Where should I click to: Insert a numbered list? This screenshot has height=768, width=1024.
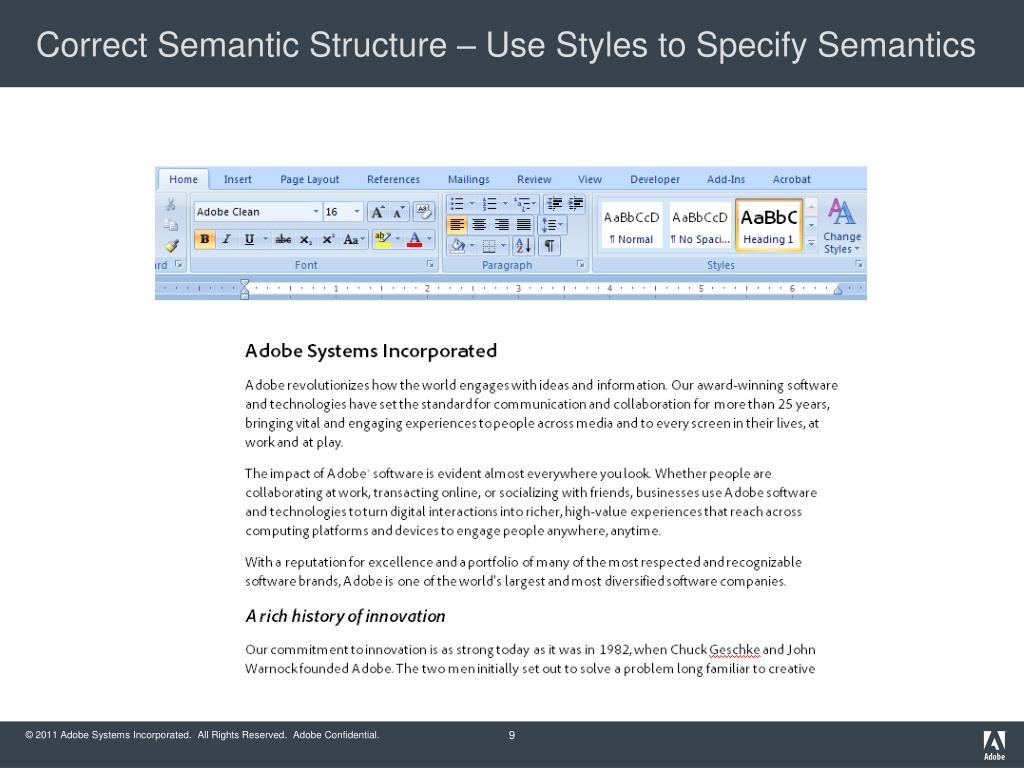(x=488, y=204)
